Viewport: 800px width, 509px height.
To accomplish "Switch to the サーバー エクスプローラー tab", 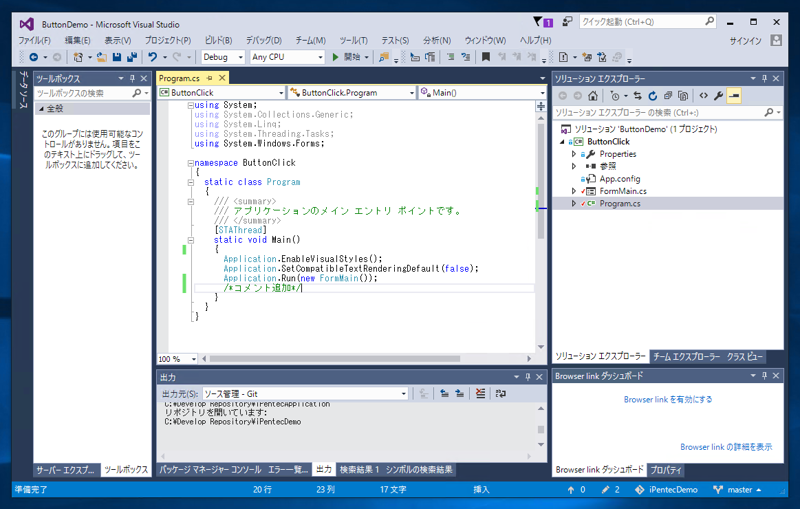I will (65, 470).
